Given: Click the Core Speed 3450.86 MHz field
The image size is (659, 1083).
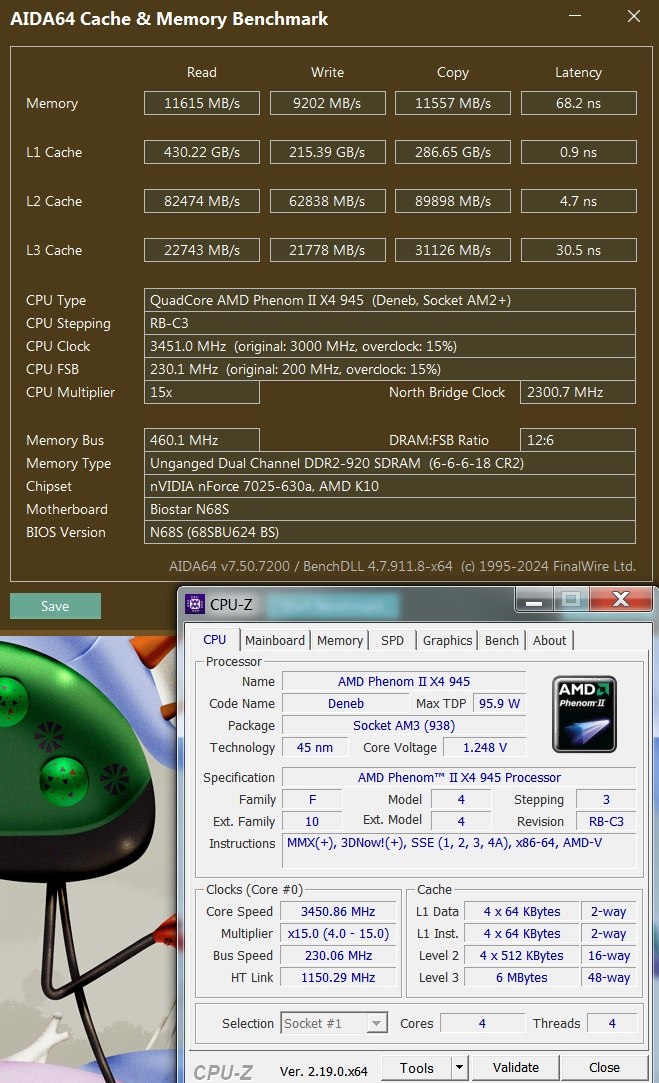Looking at the screenshot, I should 338,912.
